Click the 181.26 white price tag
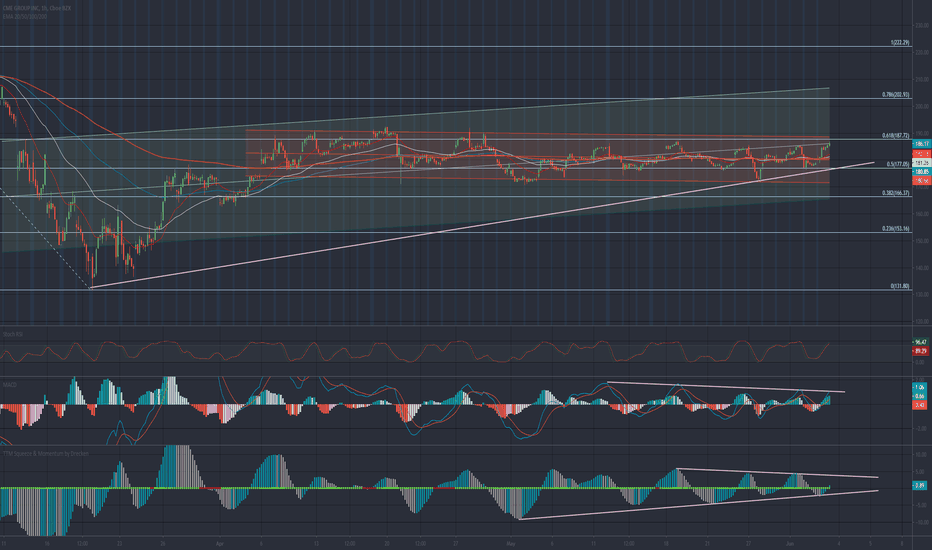Viewport: 932px width, 550px height. click(921, 163)
